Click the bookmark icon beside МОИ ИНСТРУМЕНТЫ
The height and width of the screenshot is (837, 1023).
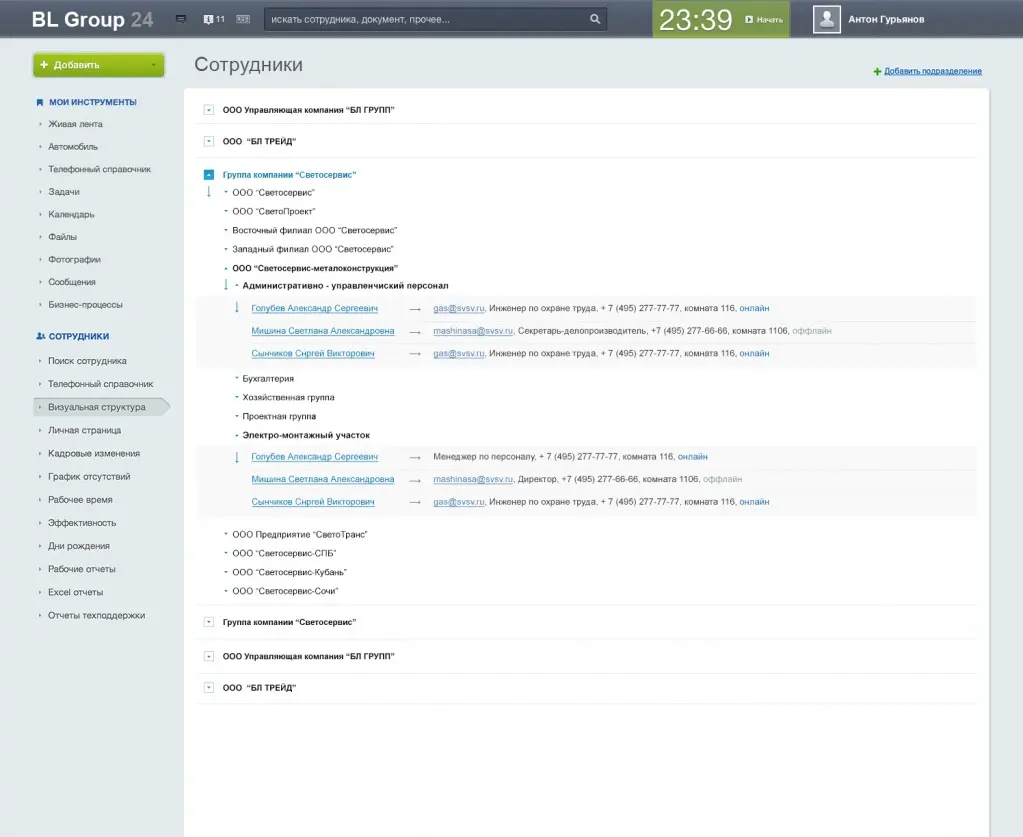click(x=40, y=102)
